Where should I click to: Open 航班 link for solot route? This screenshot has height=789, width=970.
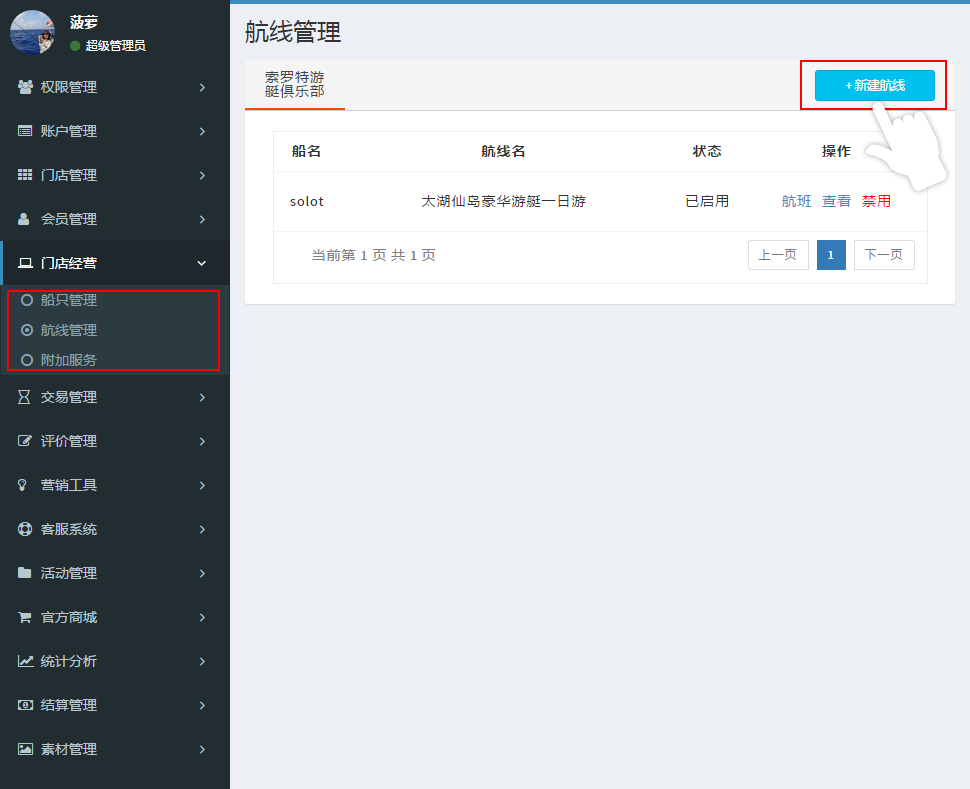796,201
